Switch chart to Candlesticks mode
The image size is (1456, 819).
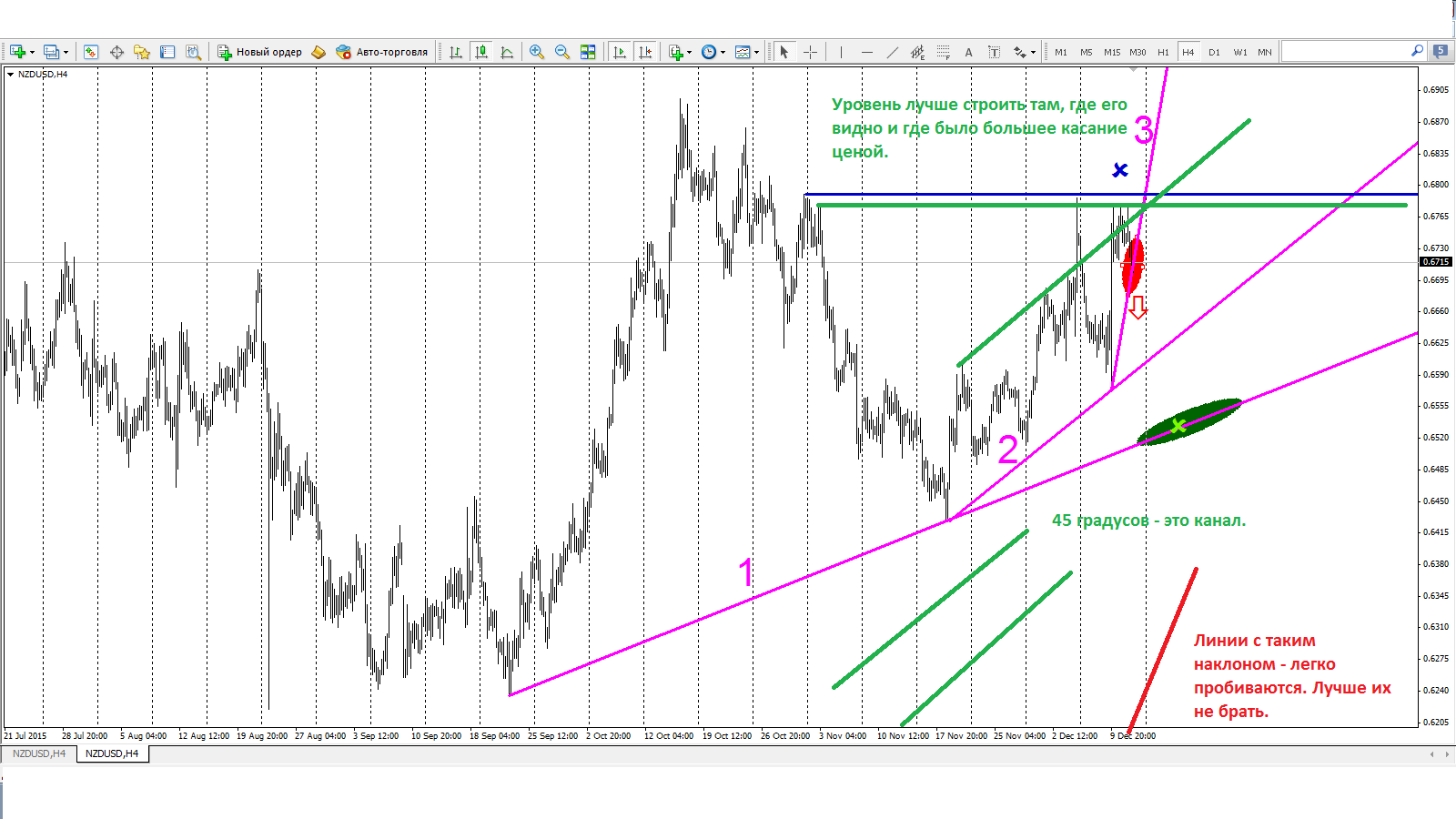point(480,52)
